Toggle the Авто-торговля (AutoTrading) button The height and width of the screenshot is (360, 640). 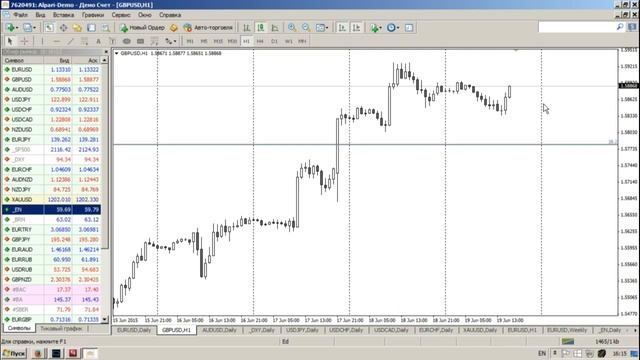(x=208, y=28)
